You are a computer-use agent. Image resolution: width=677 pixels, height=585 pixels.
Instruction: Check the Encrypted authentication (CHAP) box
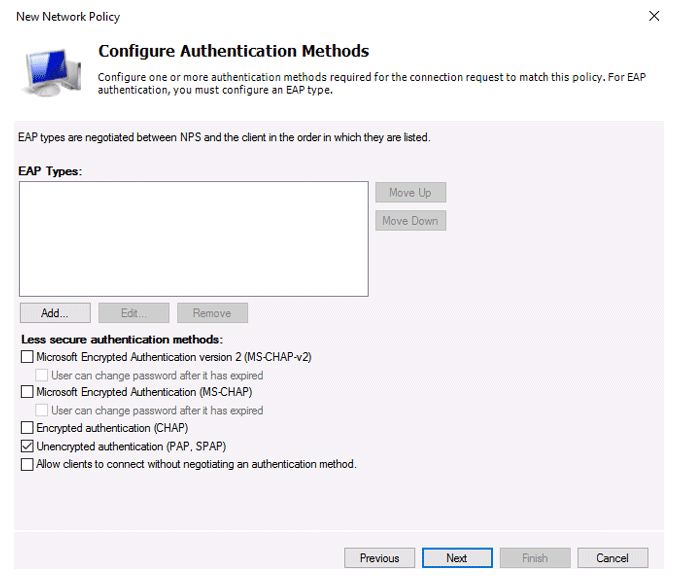[x=27, y=427]
